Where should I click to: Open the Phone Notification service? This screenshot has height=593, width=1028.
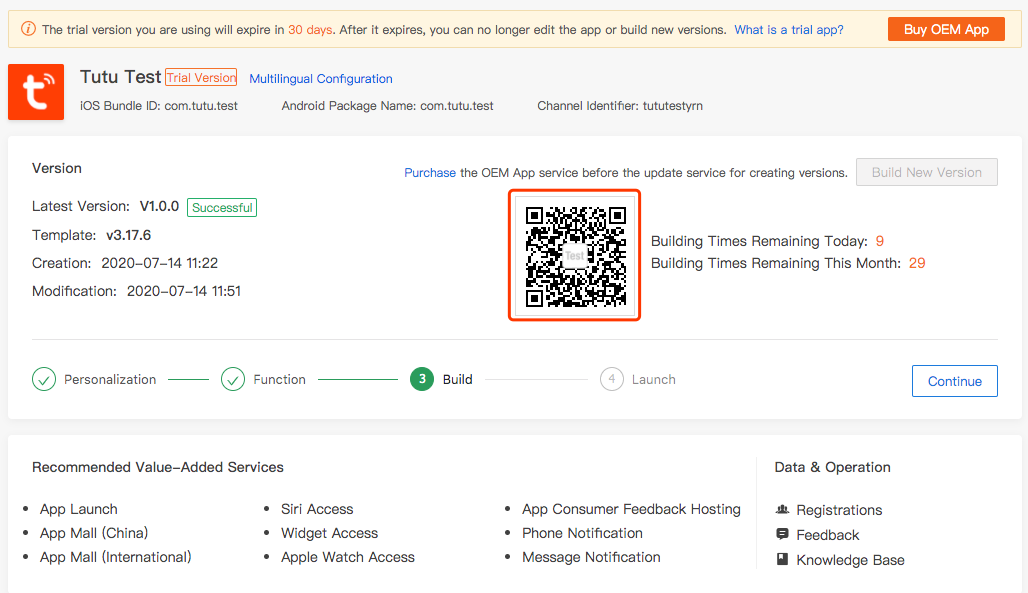[582, 533]
